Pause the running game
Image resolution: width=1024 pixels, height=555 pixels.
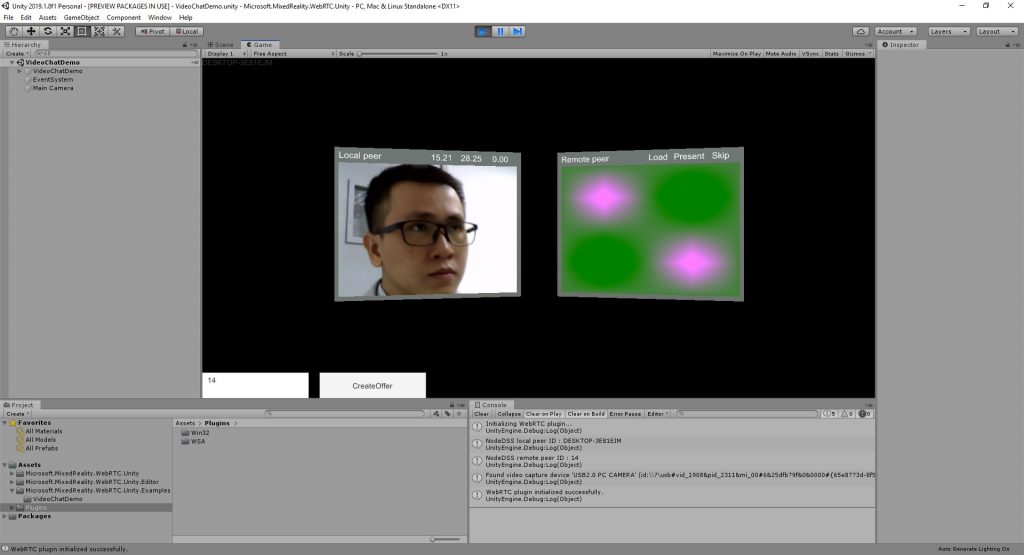click(500, 31)
